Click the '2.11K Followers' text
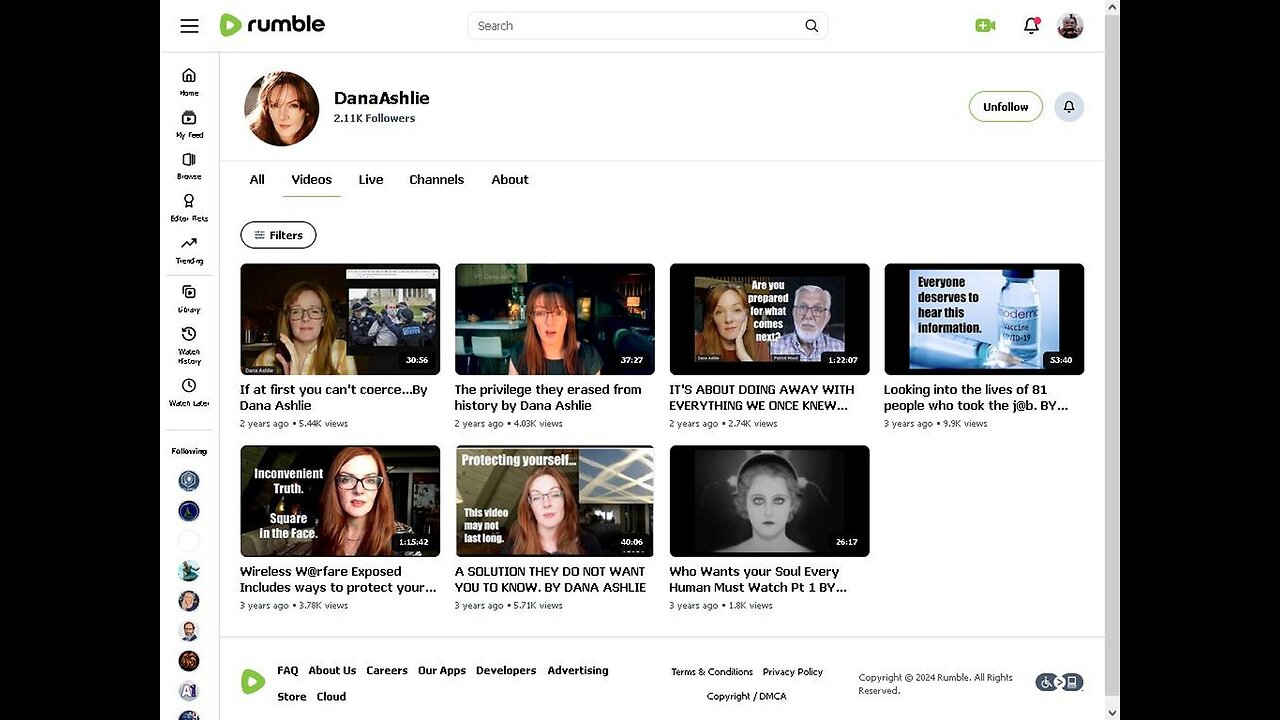The width and height of the screenshot is (1280, 720). coord(375,118)
